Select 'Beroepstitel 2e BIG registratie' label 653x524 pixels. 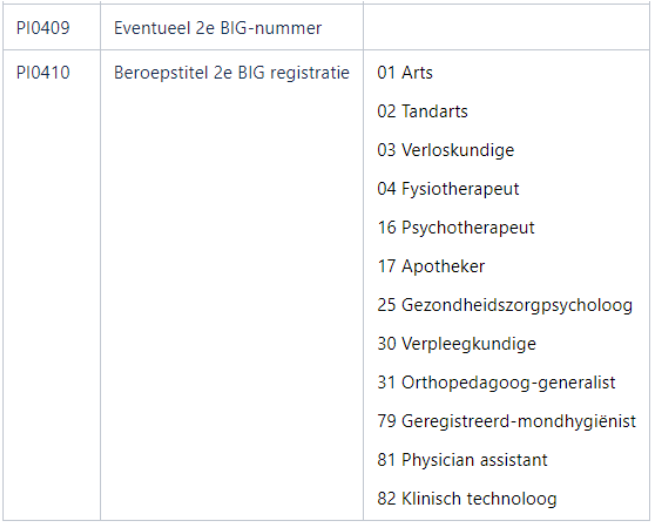(232, 72)
